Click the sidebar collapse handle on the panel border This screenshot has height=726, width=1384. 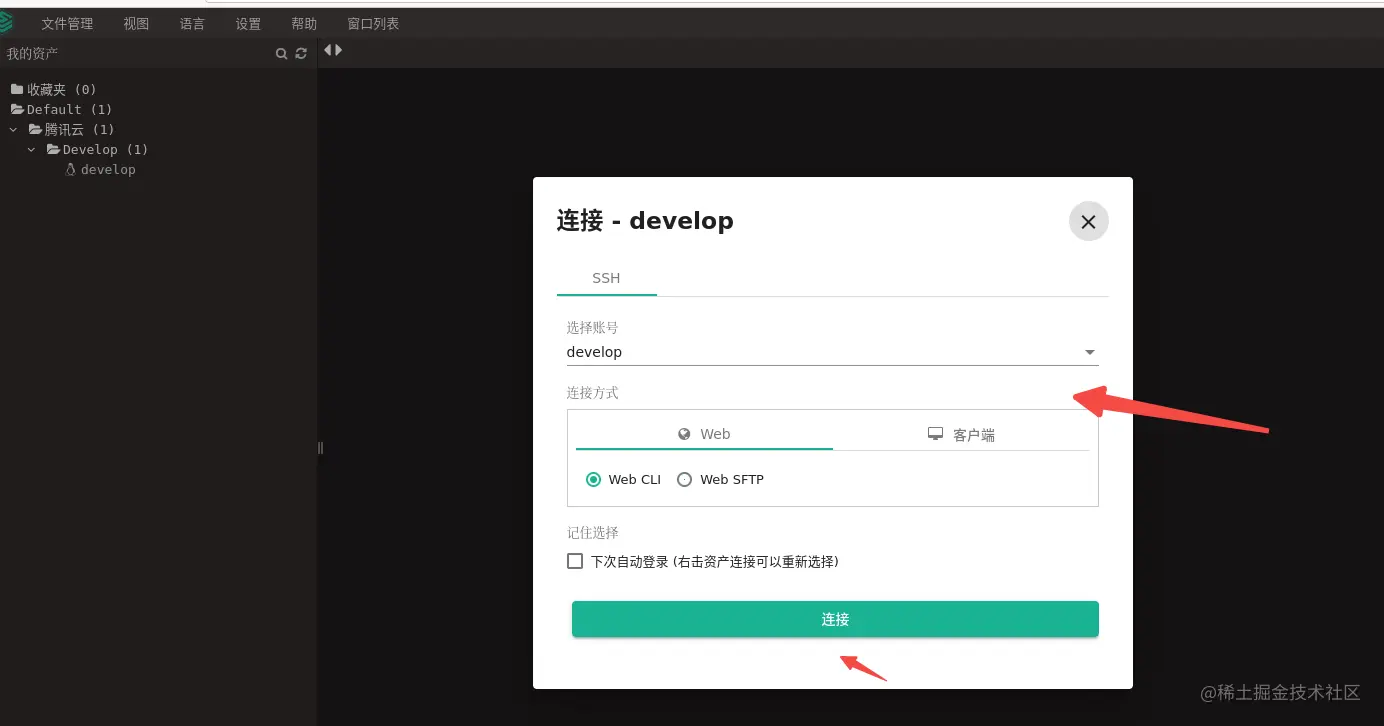coord(320,448)
